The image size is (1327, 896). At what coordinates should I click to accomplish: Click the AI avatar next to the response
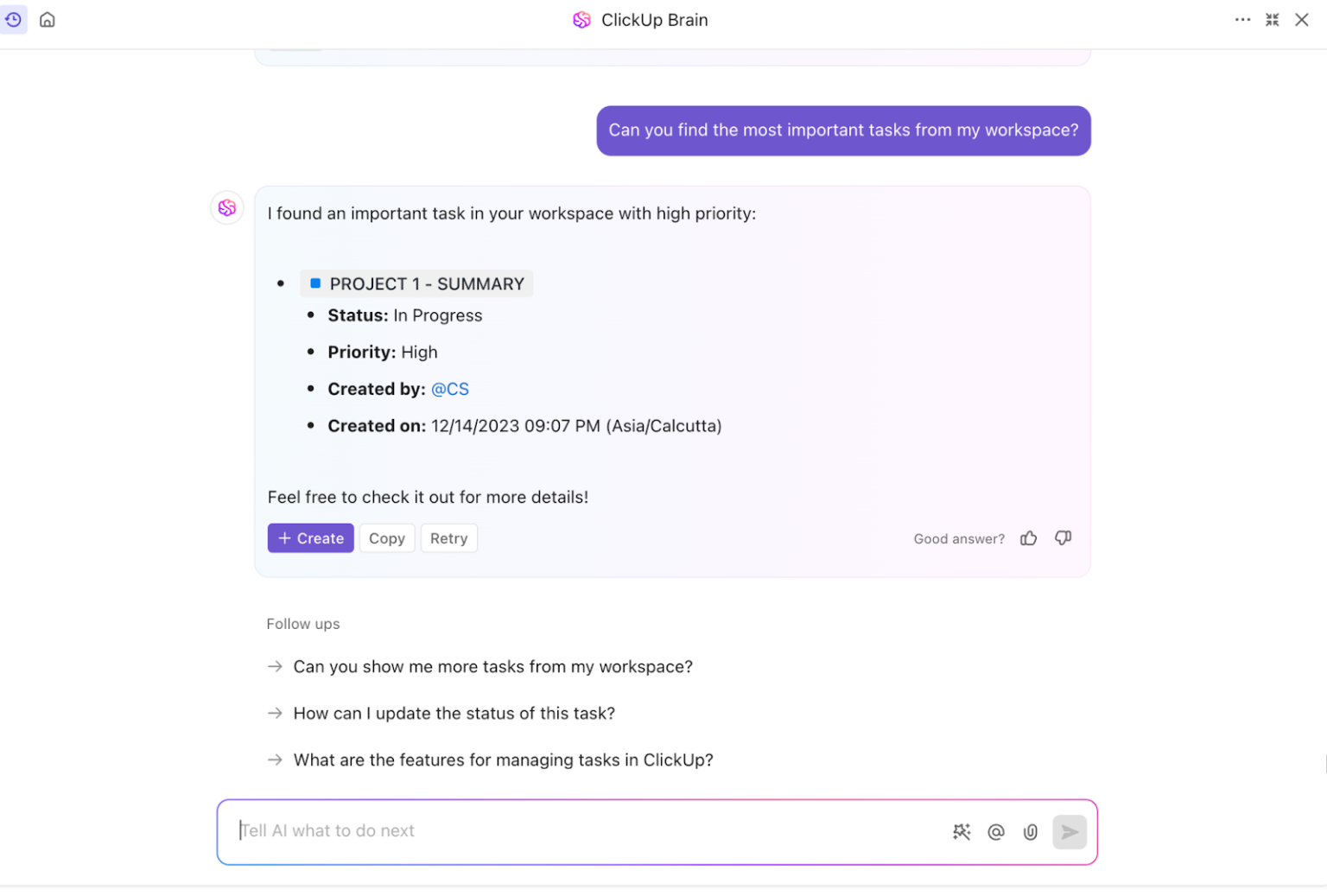point(226,207)
